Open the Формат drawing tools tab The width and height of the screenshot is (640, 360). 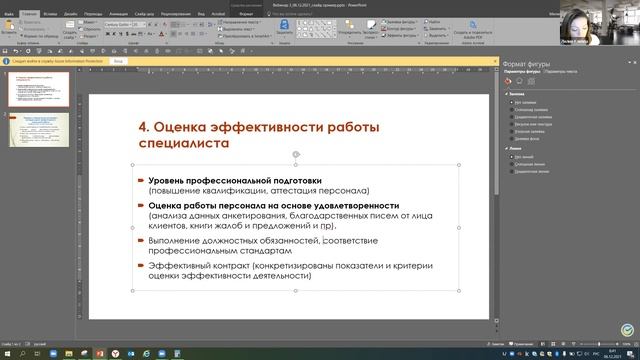pos(246,14)
